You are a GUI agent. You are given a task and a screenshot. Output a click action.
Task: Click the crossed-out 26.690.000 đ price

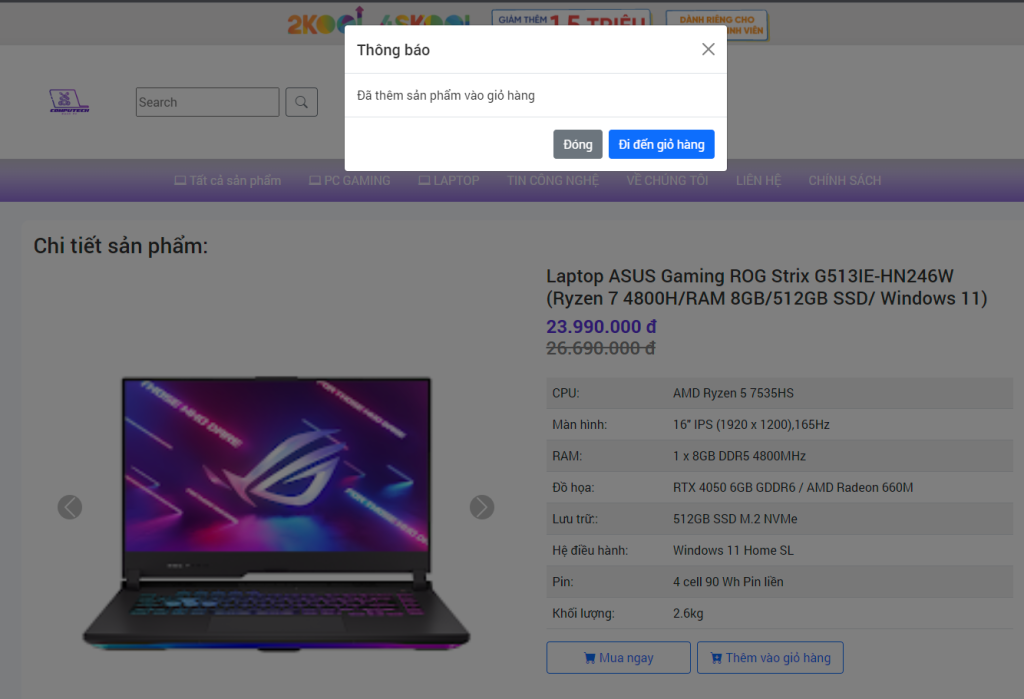601,348
